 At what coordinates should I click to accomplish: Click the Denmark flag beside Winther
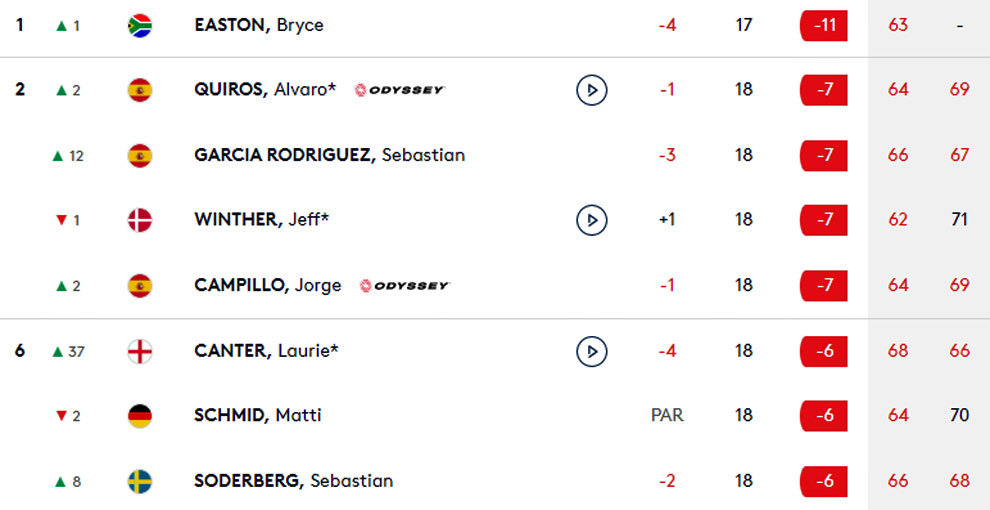coord(140,220)
